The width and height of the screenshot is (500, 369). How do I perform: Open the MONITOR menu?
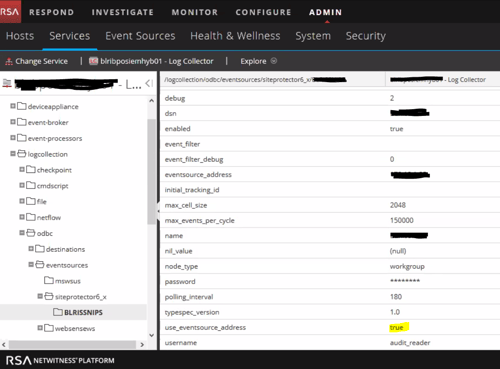coord(195,12)
